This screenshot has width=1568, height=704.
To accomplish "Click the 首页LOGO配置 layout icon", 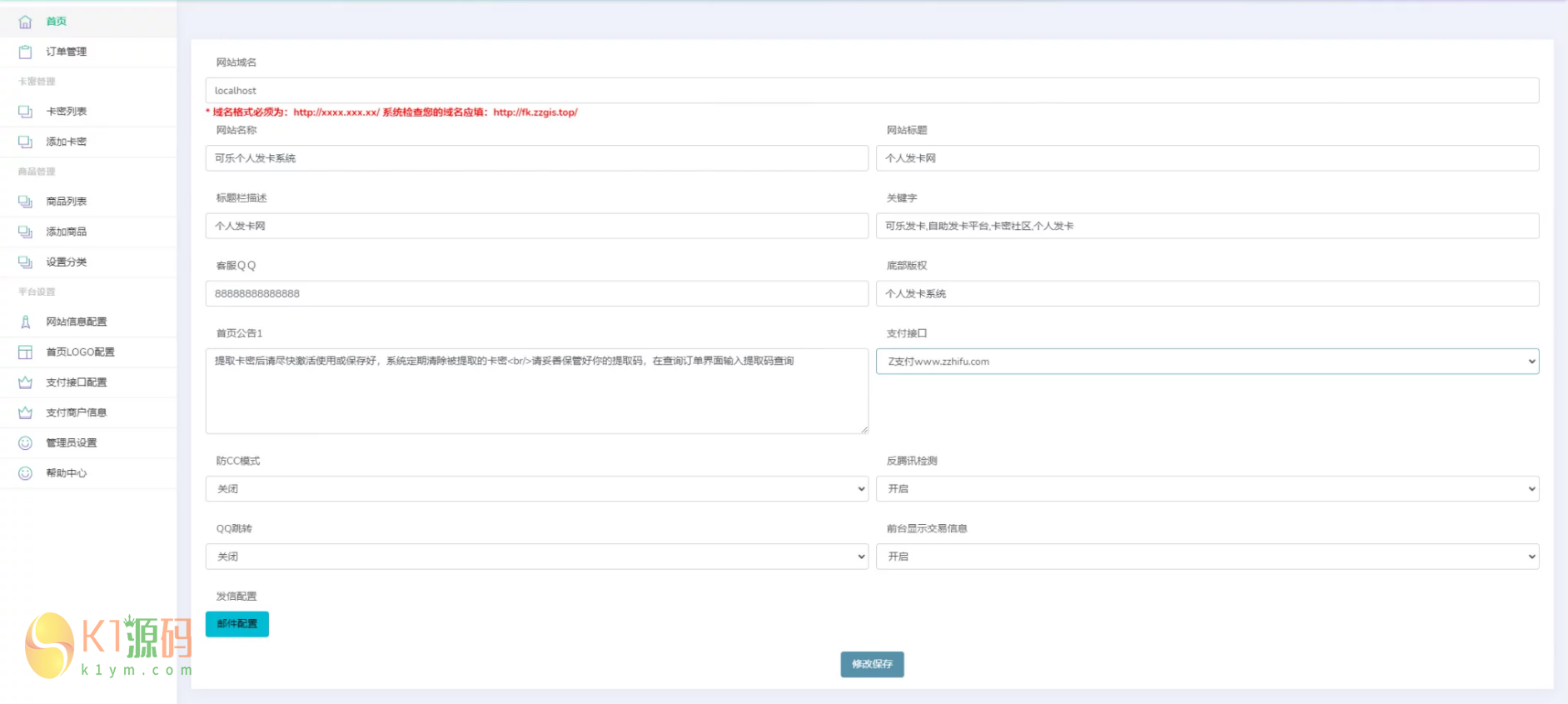I will pos(25,352).
